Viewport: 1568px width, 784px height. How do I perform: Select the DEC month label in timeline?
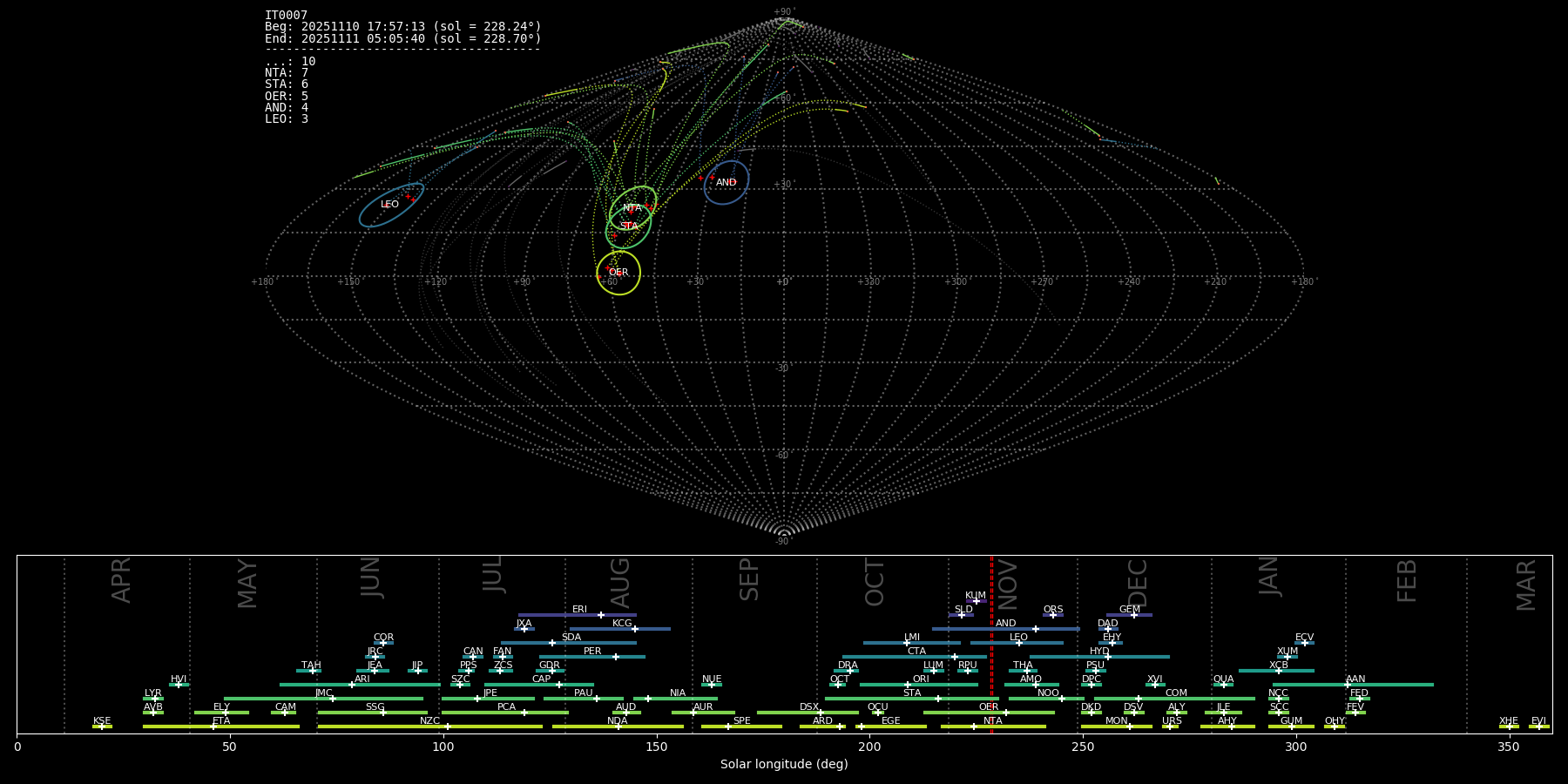(1138, 582)
